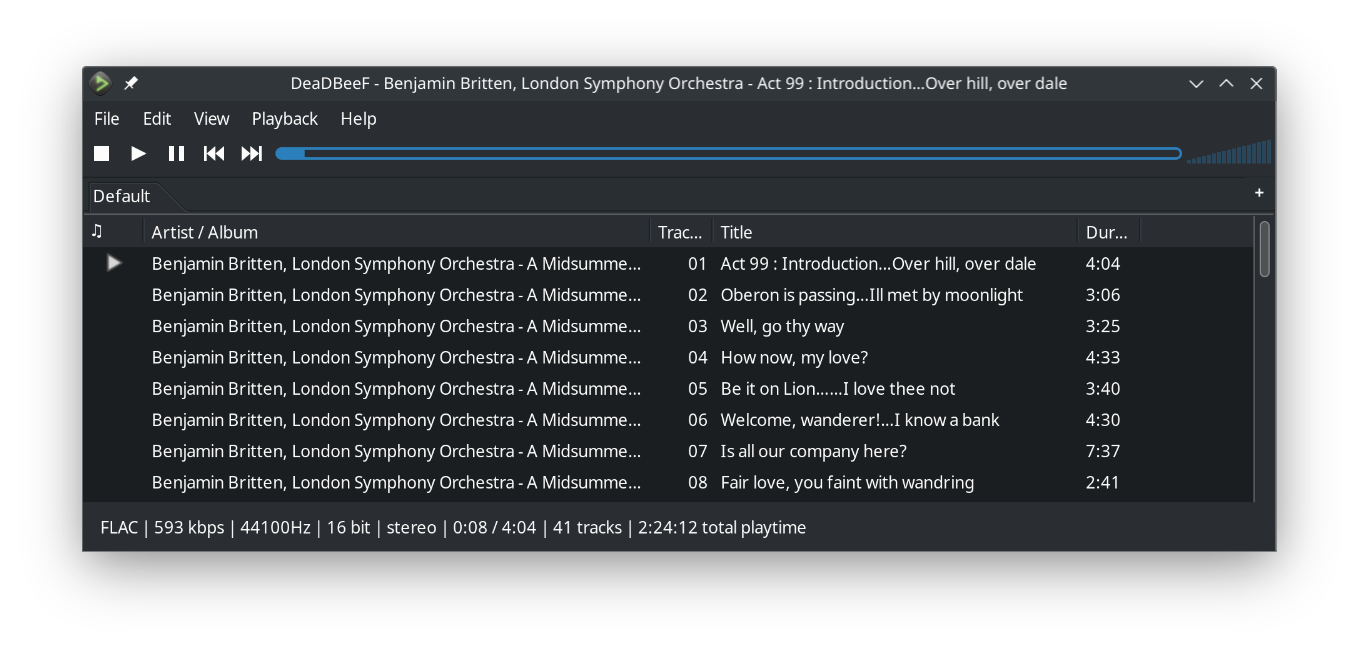
Task: Open the Help menu
Action: [358, 118]
